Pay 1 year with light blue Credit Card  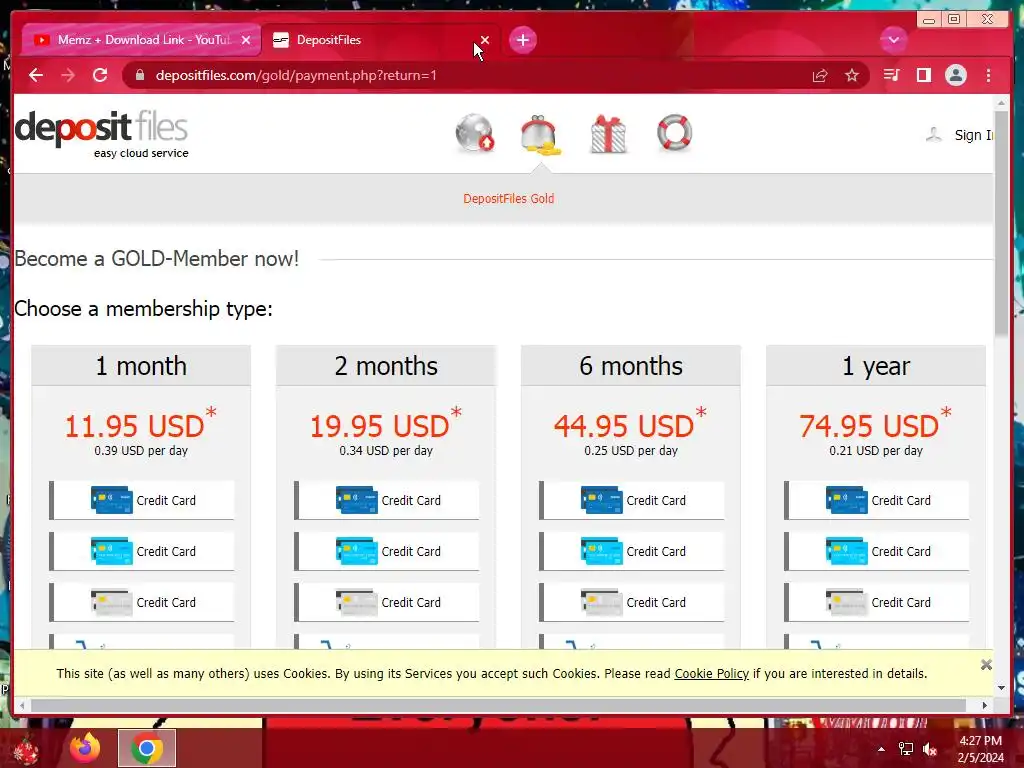[876, 551]
